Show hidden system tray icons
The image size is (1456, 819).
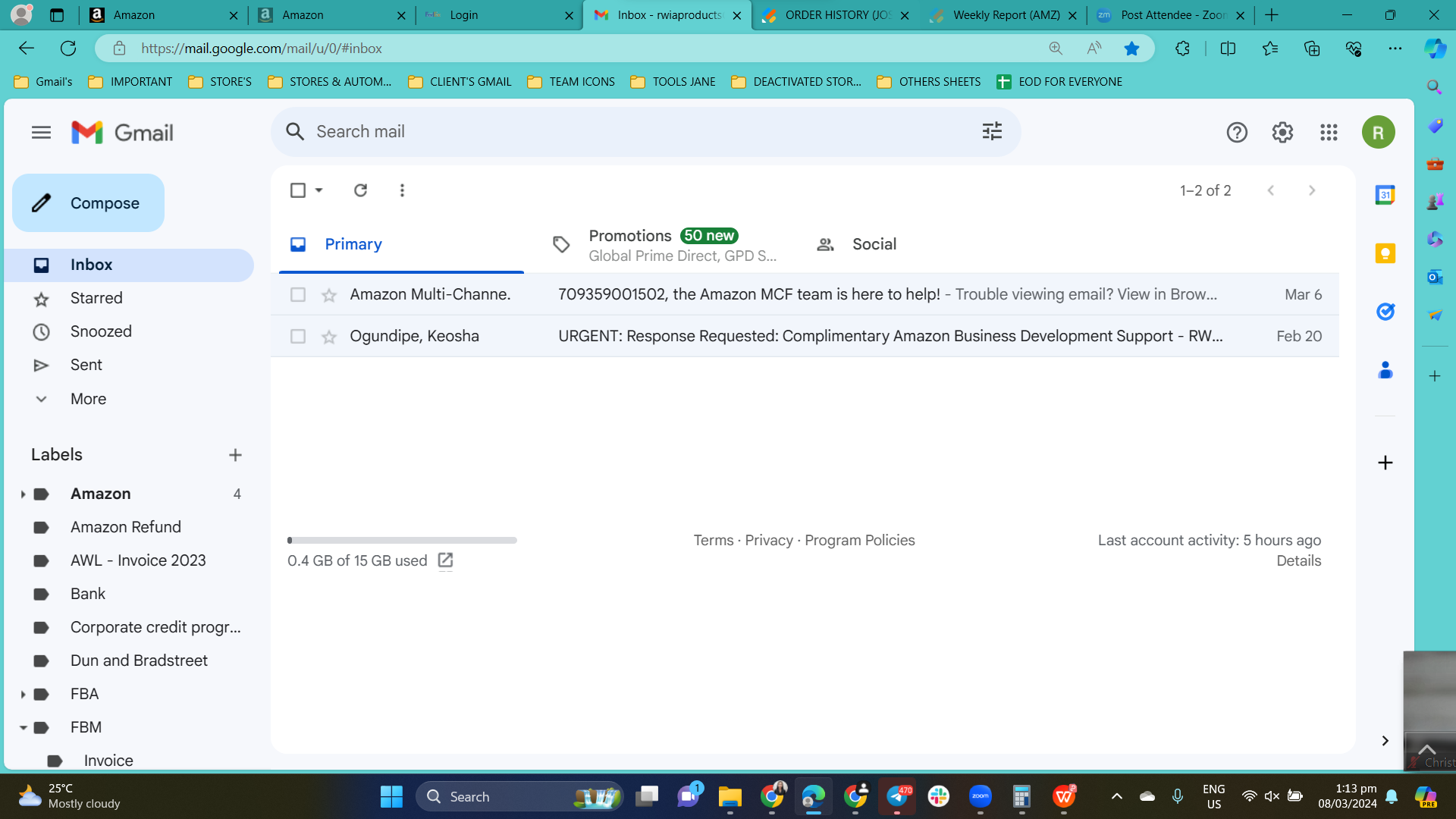[x=1116, y=796]
